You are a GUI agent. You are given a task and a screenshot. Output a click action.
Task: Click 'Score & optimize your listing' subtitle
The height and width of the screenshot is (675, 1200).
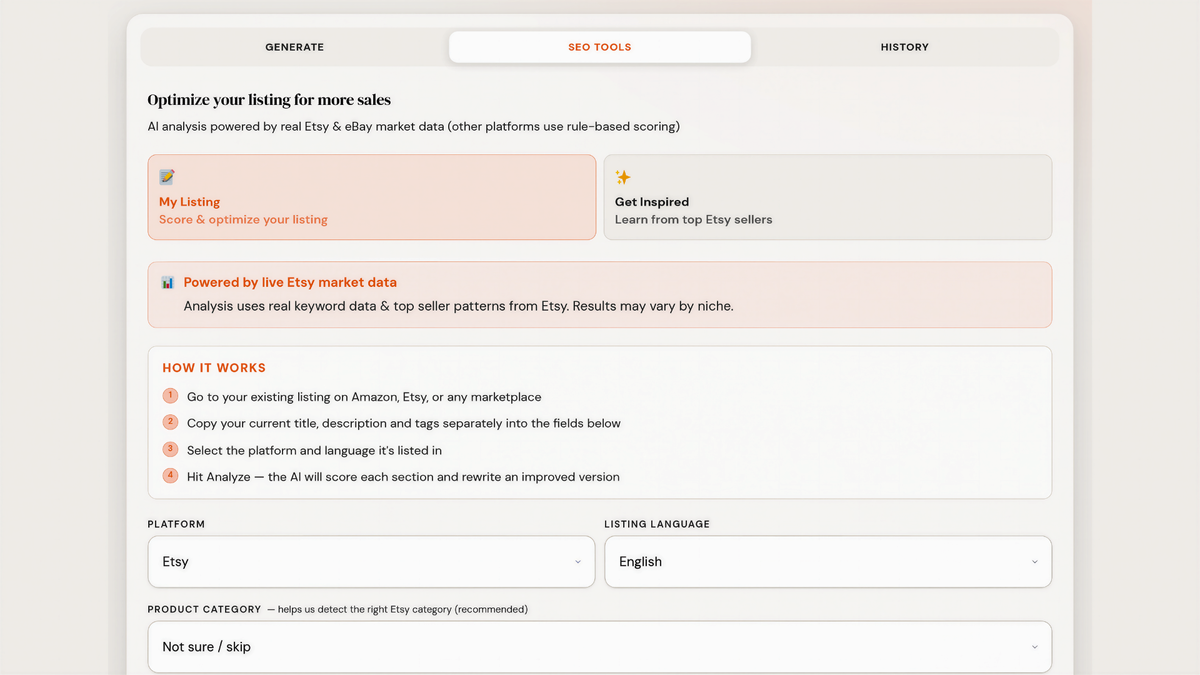[243, 220]
